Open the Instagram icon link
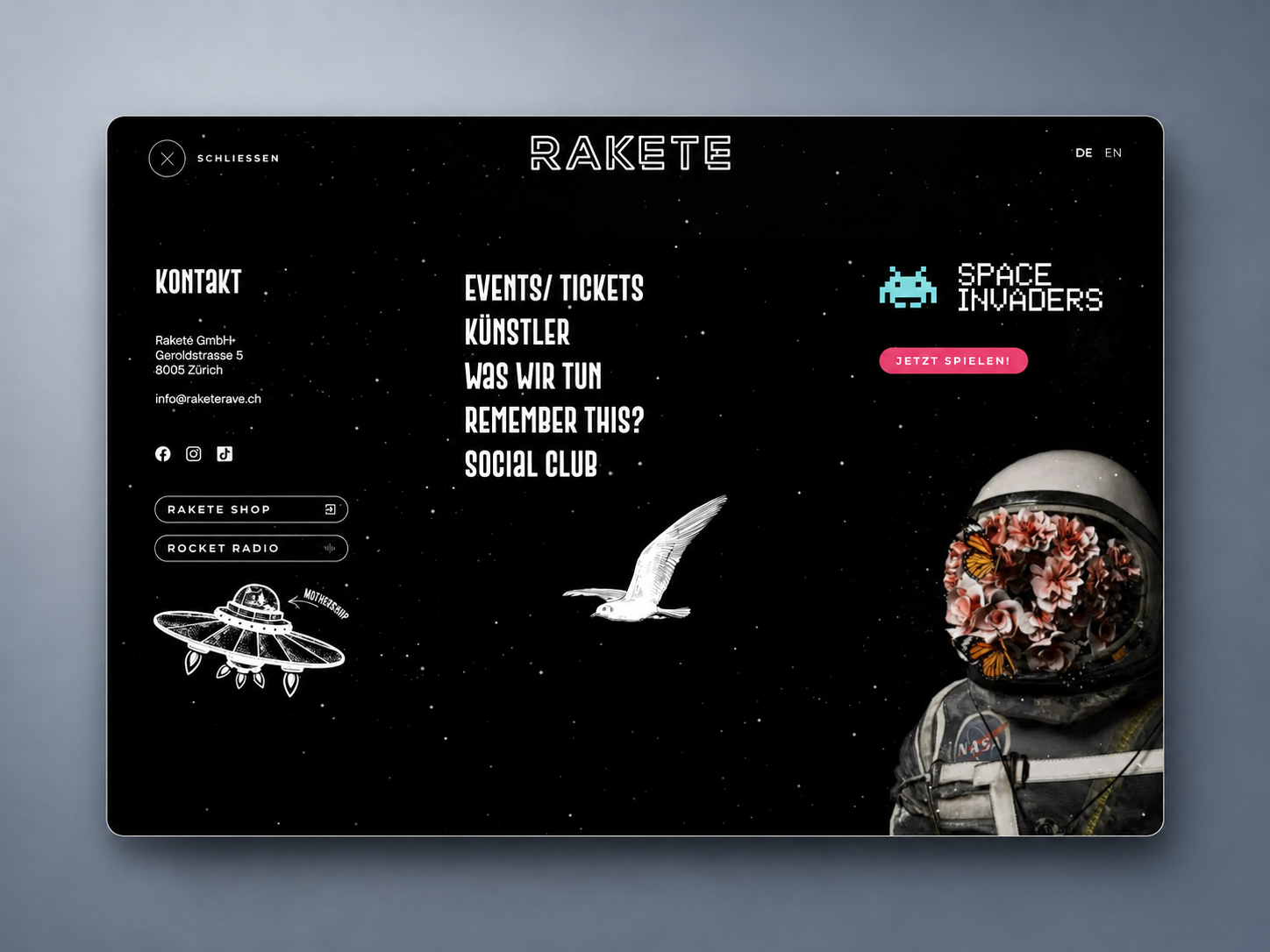 pyautogui.click(x=194, y=453)
